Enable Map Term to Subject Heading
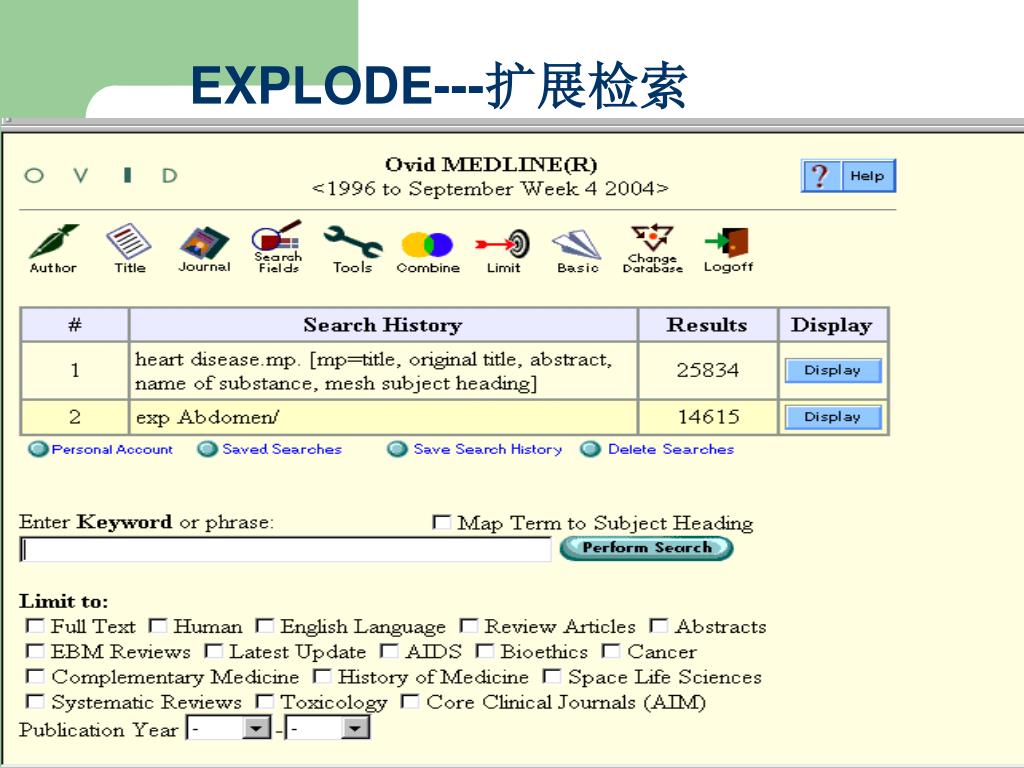The width and height of the screenshot is (1024, 768). (441, 522)
